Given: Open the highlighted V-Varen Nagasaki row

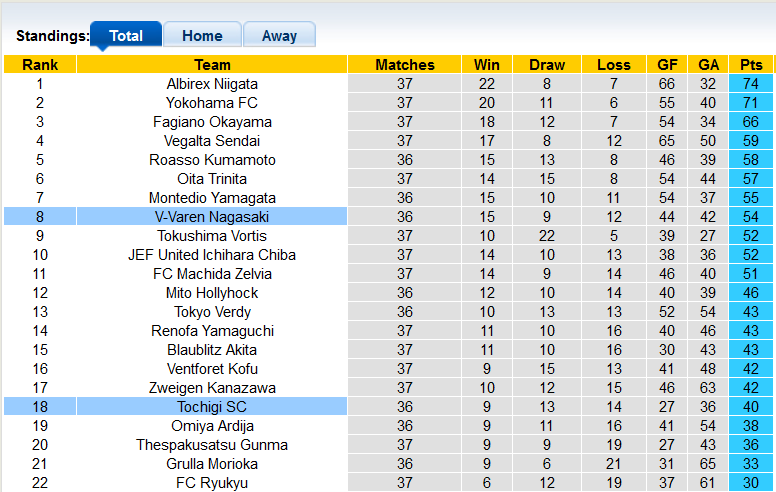Looking at the screenshot, I should (x=212, y=217).
